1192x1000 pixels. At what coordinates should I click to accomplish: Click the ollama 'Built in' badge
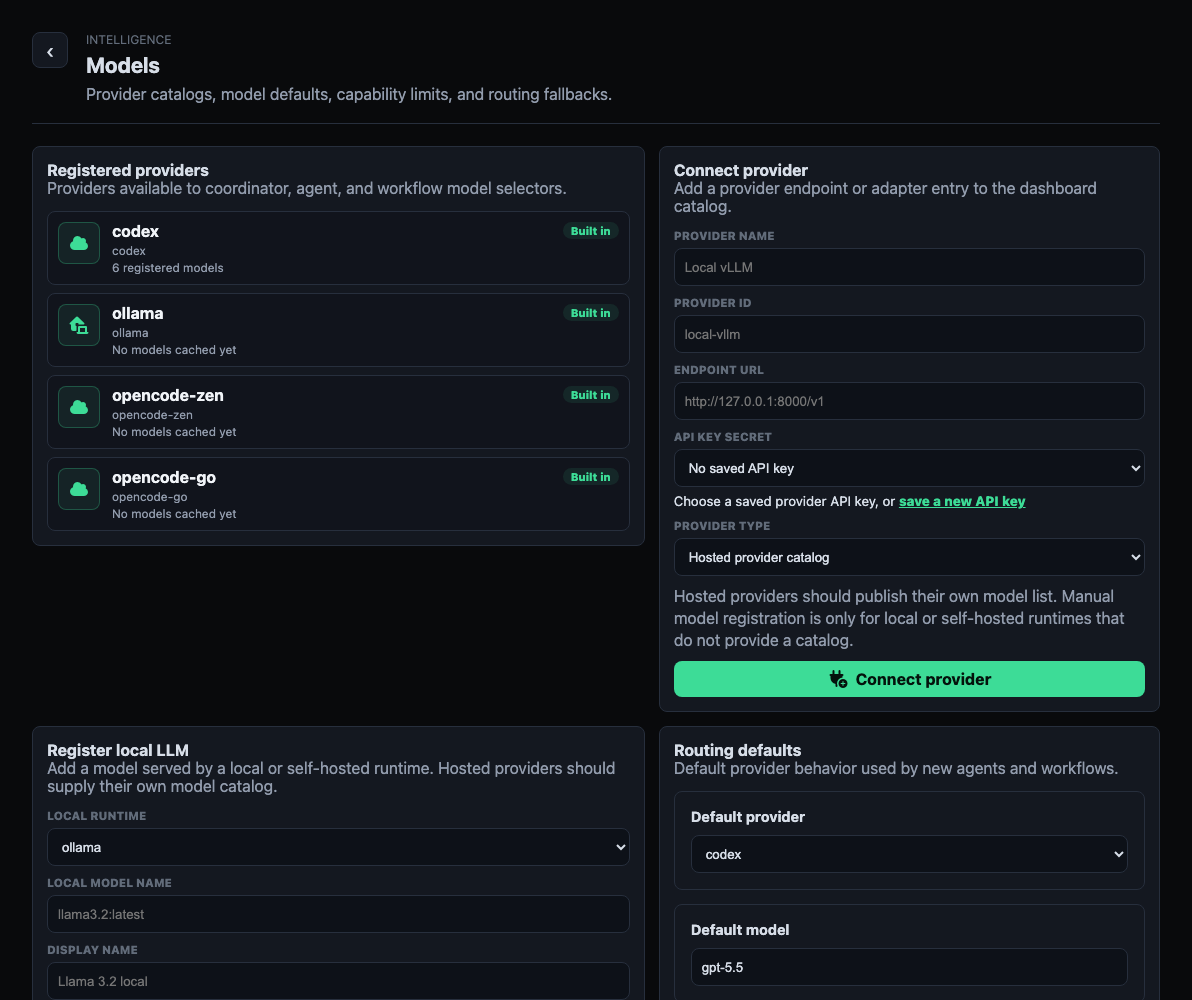[x=591, y=313]
